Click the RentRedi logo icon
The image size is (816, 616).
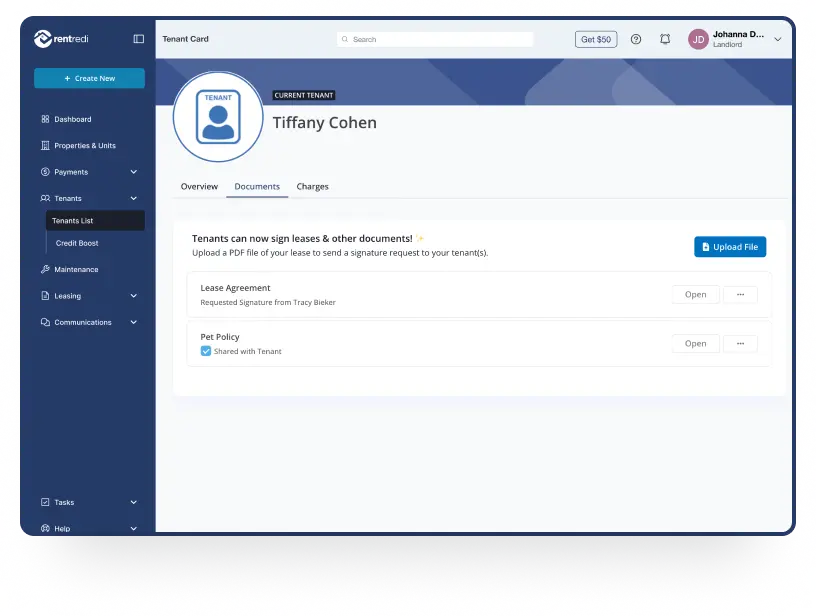(42, 39)
